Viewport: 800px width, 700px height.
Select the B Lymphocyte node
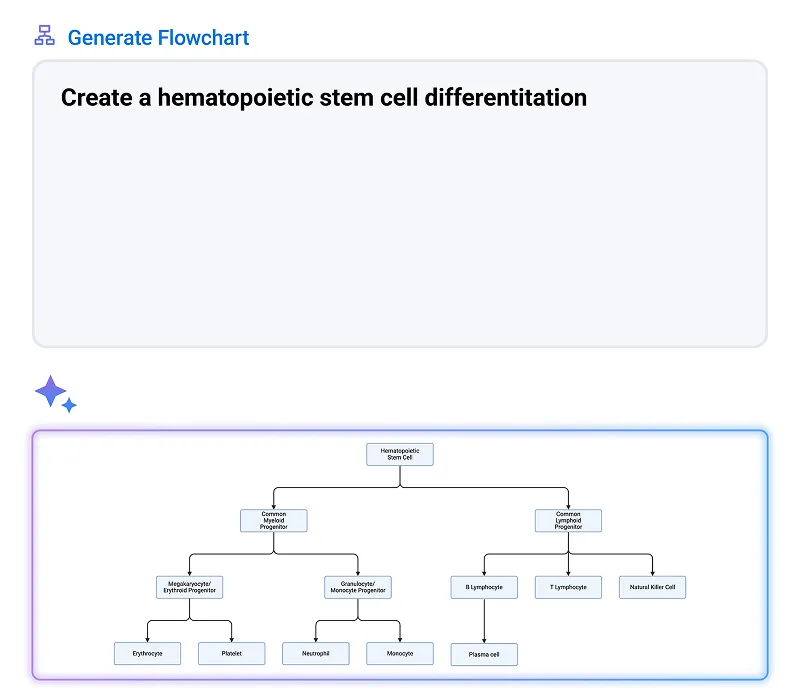tap(484, 587)
